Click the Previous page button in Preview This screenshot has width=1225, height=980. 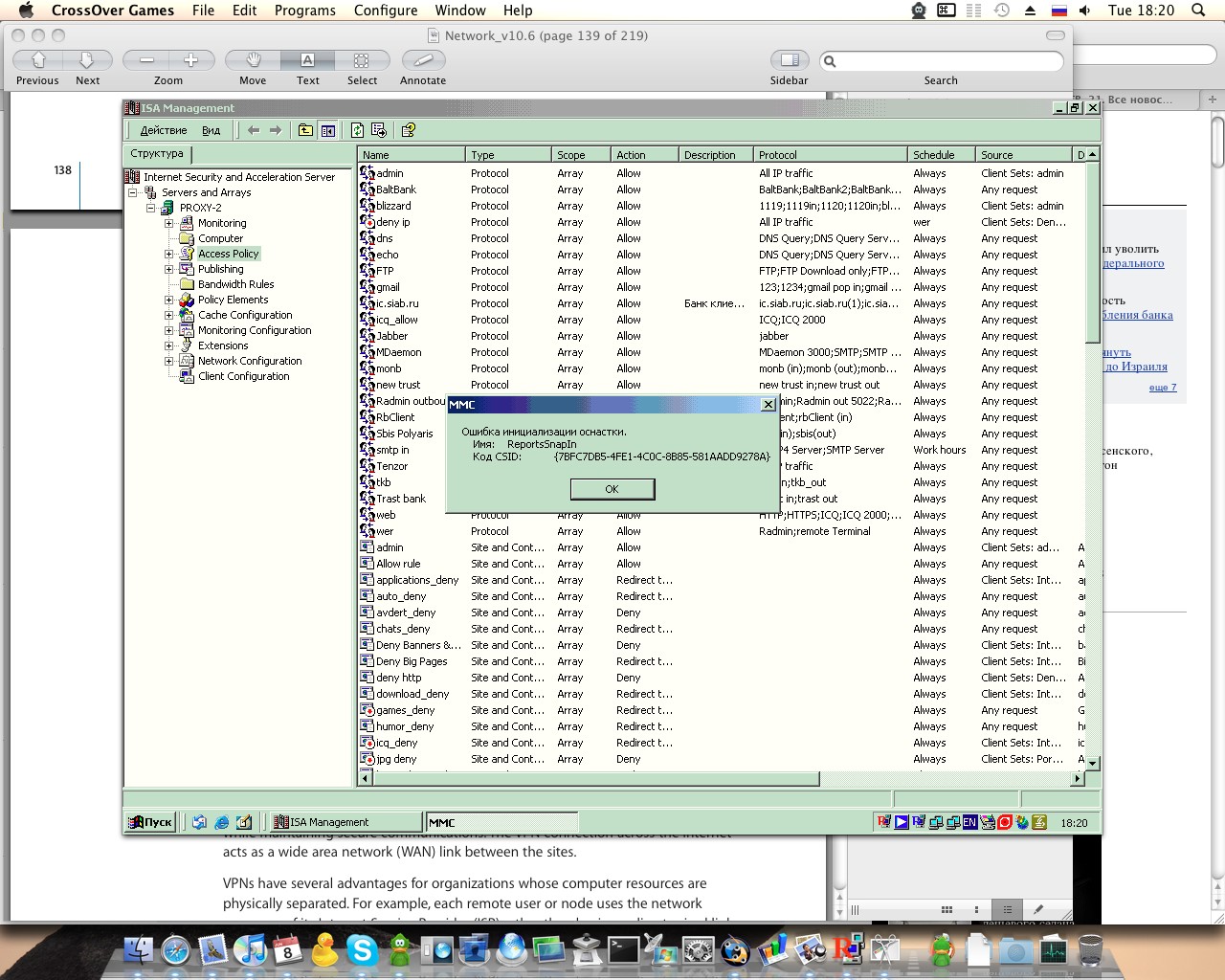pos(38,60)
